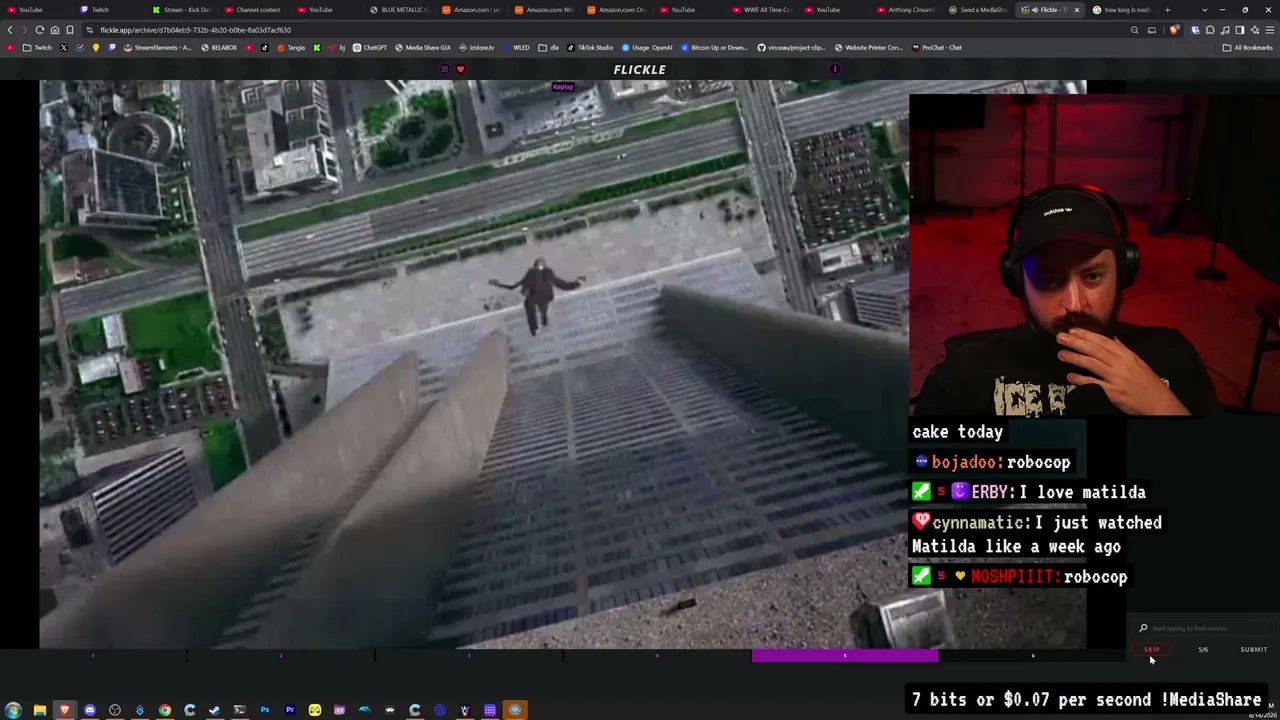Viewport: 1280px width, 720px height.
Task: Open the StreamElements bookmark
Action: (x=158, y=47)
